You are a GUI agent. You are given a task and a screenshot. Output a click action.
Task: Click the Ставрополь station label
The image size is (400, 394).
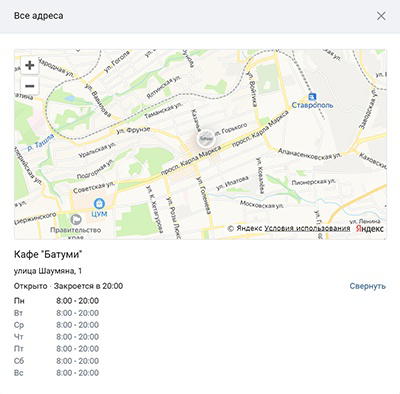312,105
